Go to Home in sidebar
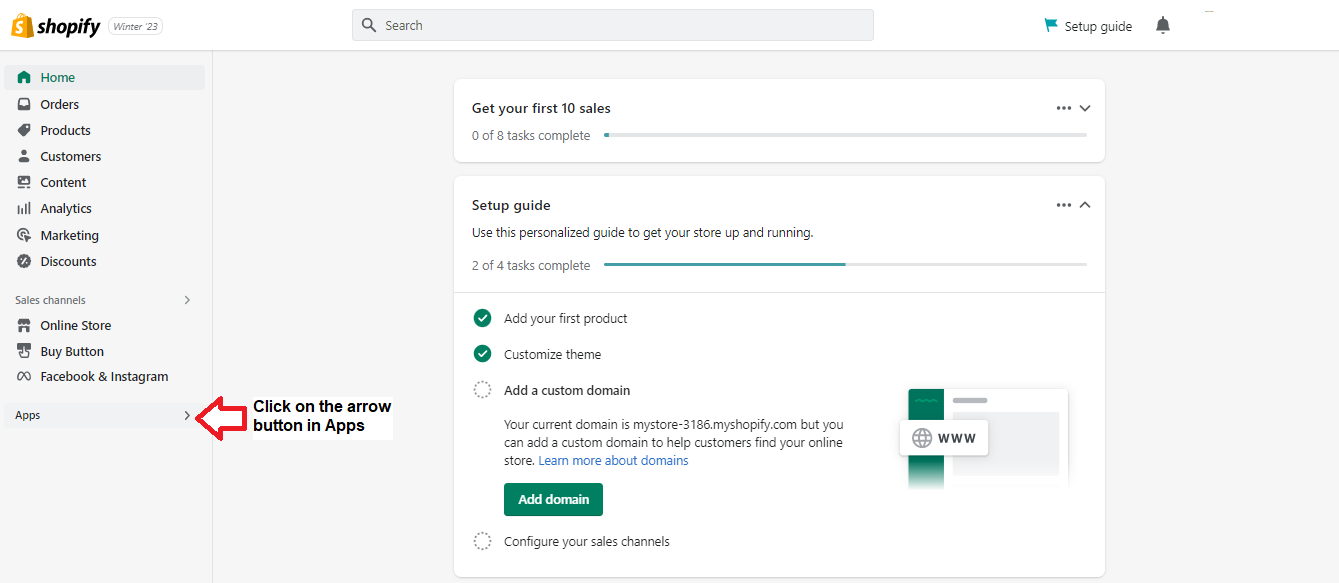This screenshot has width=1339, height=583. pos(104,77)
